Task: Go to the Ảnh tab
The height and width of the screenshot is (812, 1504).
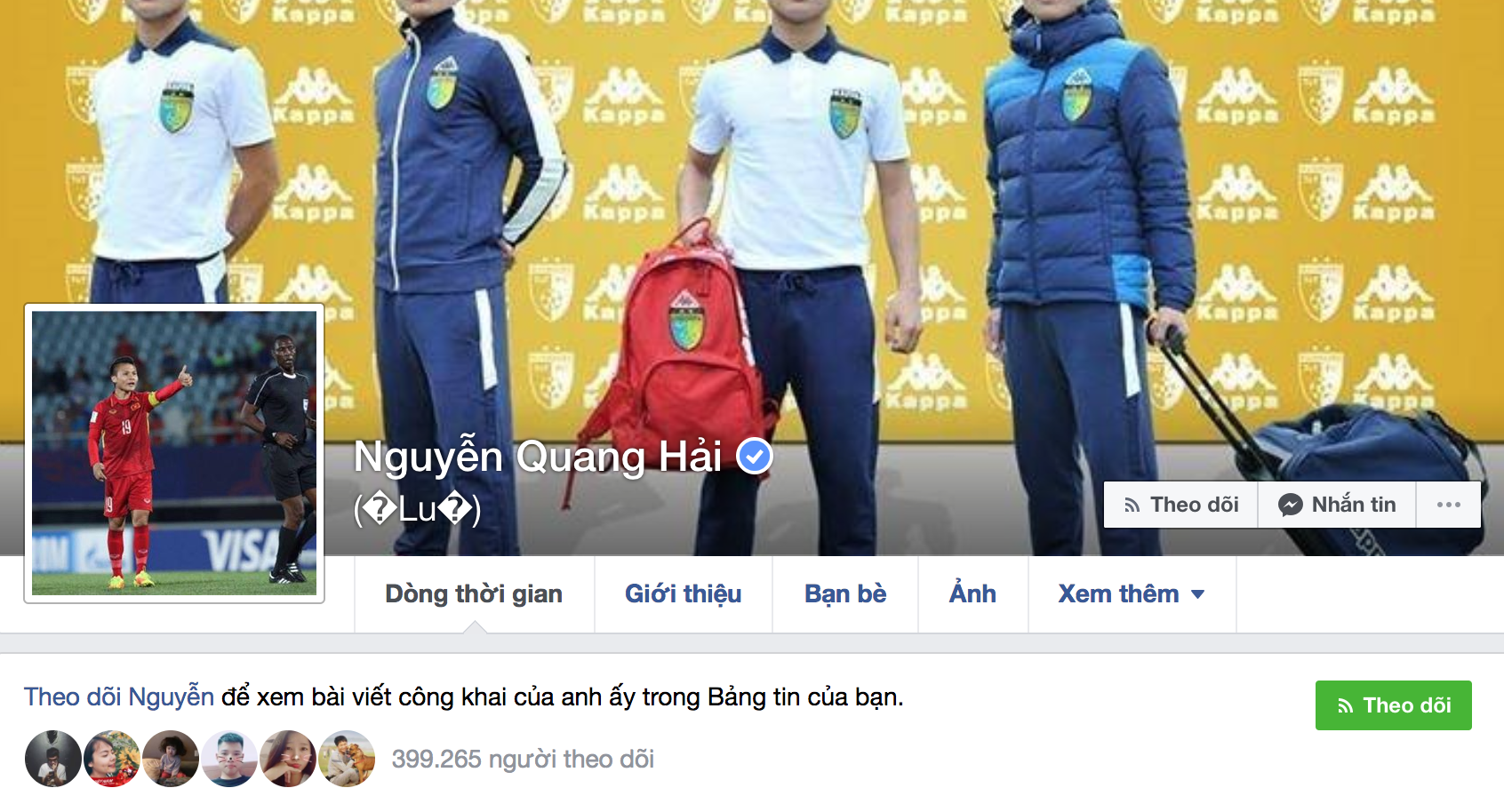Action: click(972, 594)
